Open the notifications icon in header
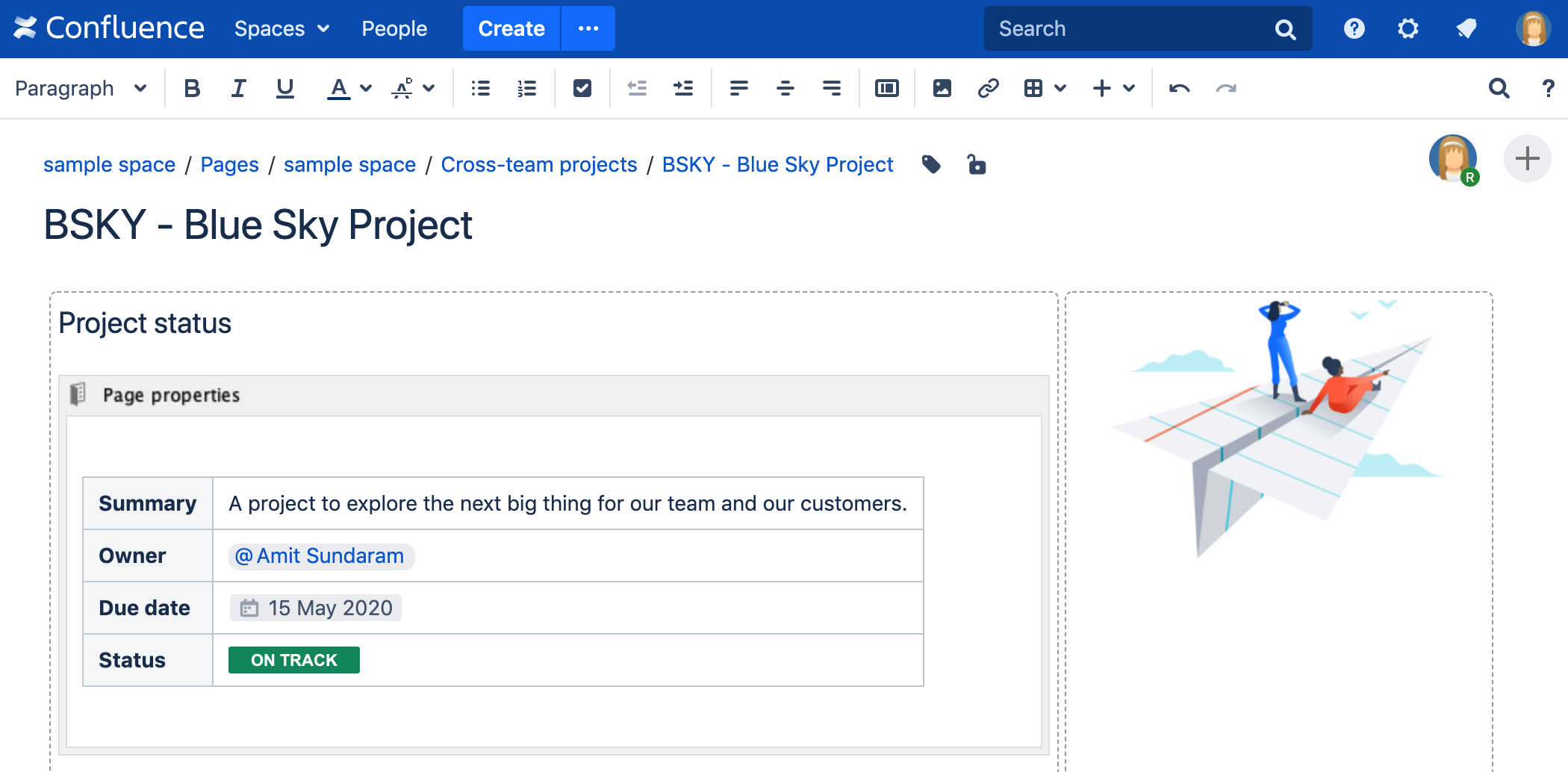The height and width of the screenshot is (772, 1568). 1466,28
